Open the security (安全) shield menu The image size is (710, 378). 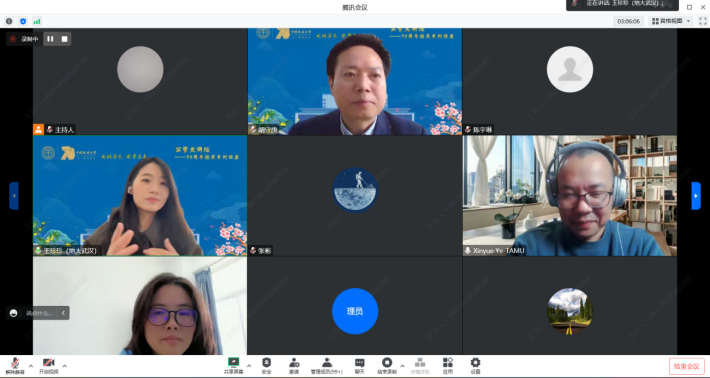267,365
